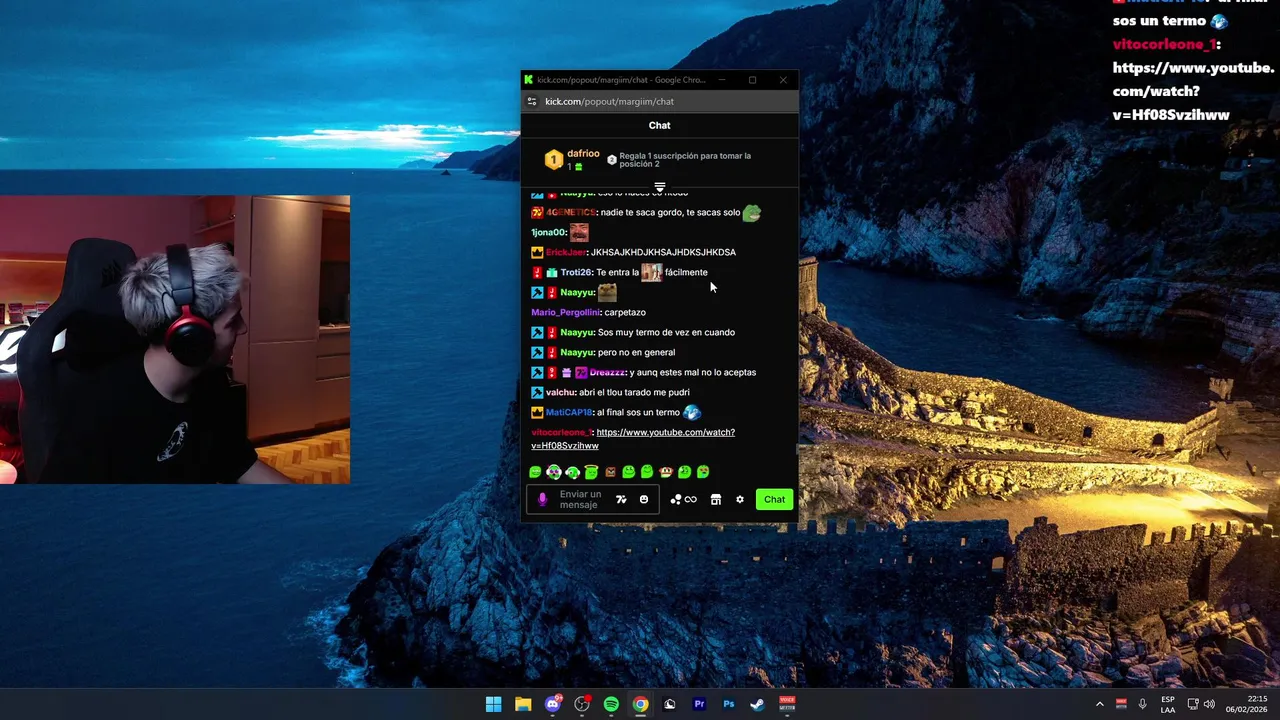
Task: Click the globe emote in MatiCAP18 message
Action: [691, 412]
